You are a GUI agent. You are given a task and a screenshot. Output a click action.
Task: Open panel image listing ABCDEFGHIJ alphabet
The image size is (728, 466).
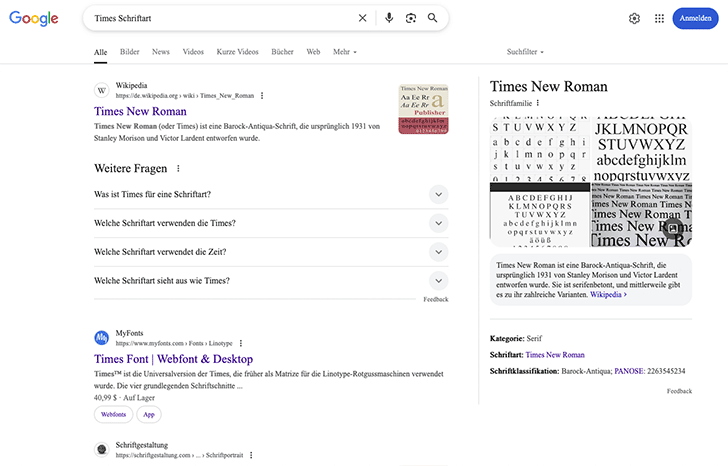tap(540, 215)
